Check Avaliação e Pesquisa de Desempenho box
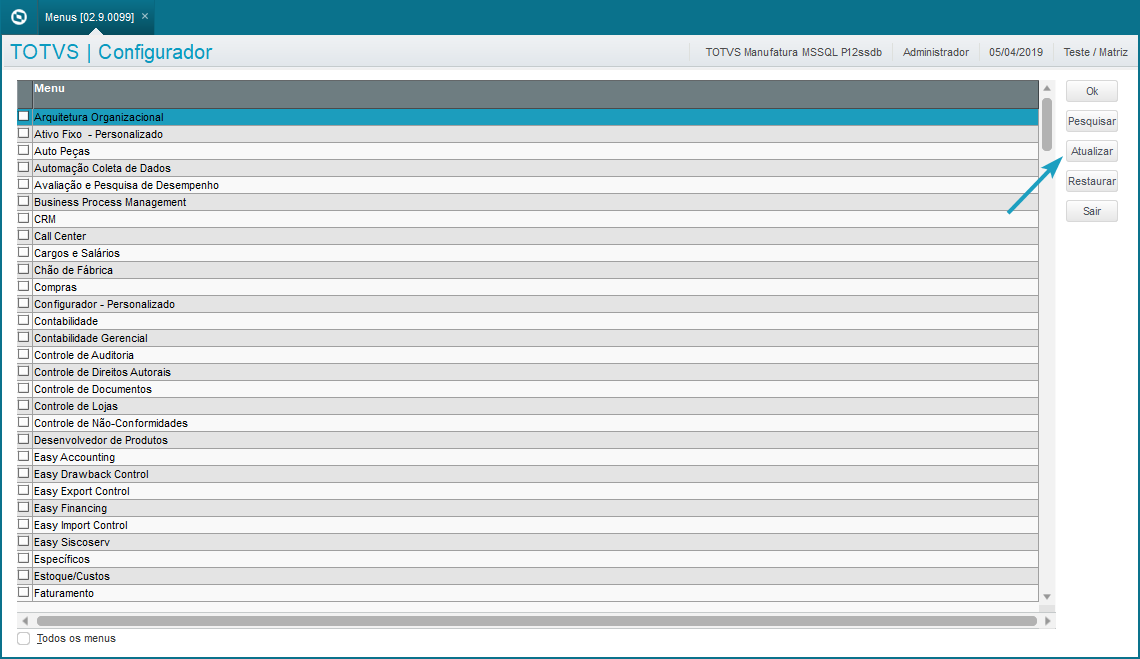Image resolution: width=1140 pixels, height=659 pixels. [x=24, y=185]
